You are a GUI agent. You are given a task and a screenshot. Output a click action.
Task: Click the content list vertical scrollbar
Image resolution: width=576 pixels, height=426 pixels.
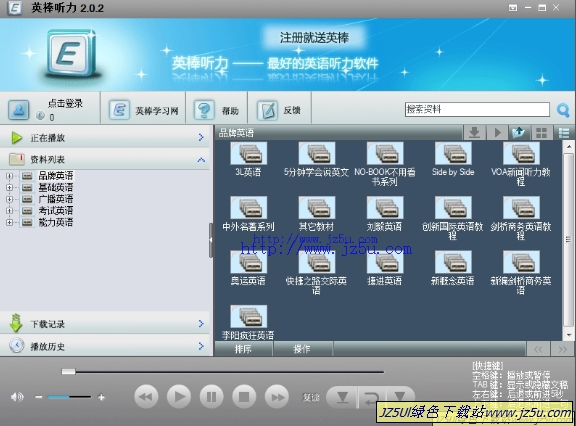pyautogui.click(x=569, y=240)
